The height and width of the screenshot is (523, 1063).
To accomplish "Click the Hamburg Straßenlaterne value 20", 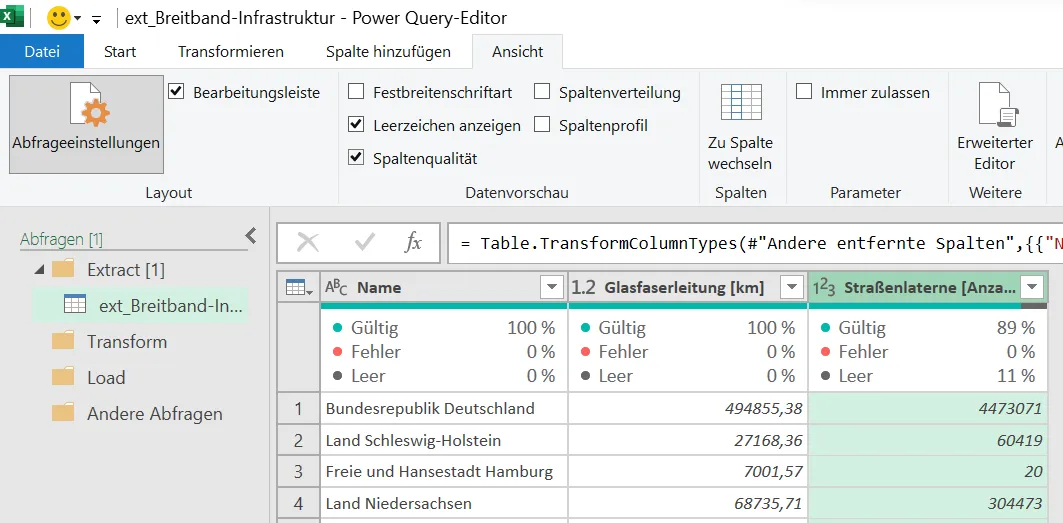I will (x=1033, y=471).
